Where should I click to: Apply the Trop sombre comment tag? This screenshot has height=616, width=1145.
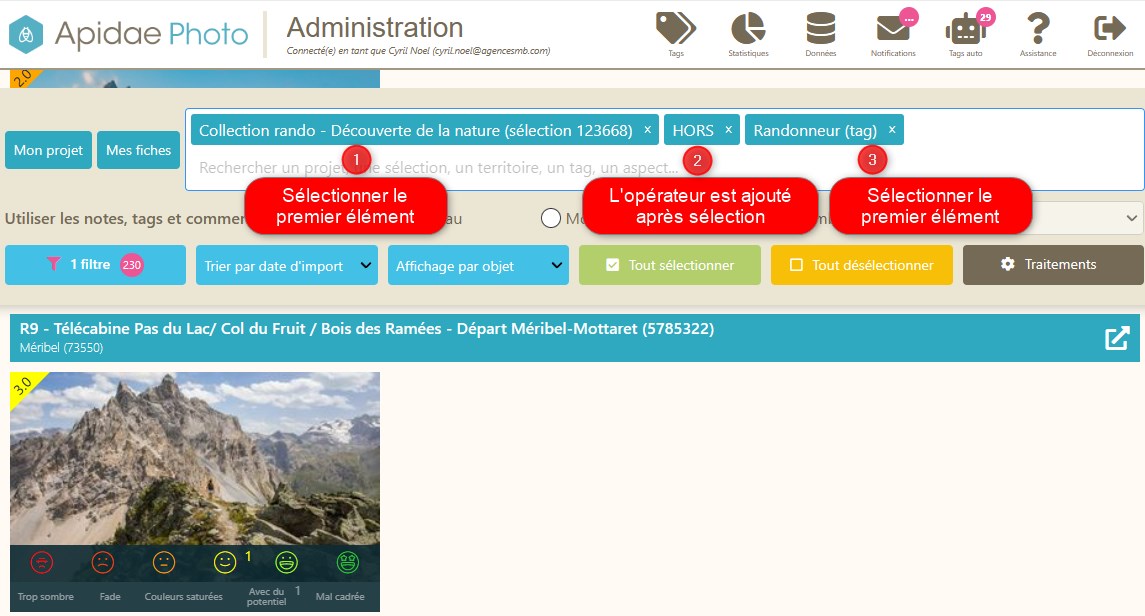tap(45, 596)
